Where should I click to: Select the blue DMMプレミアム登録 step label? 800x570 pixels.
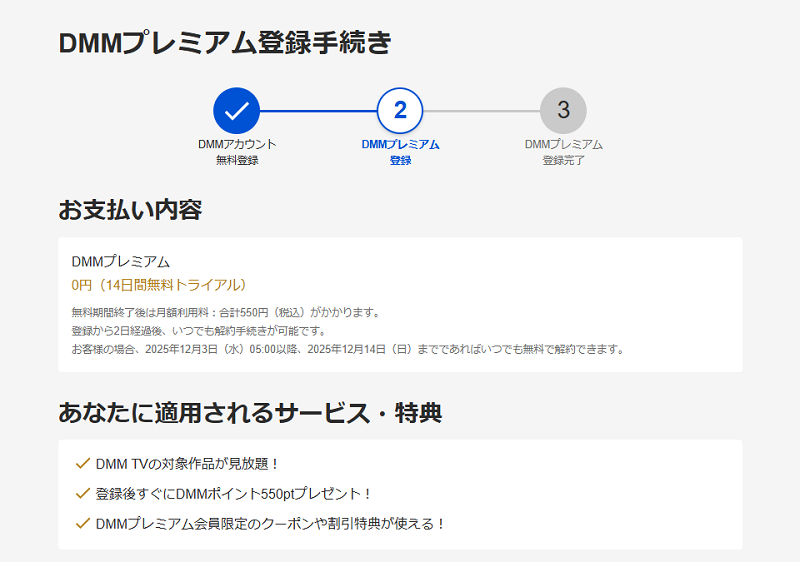[400, 152]
